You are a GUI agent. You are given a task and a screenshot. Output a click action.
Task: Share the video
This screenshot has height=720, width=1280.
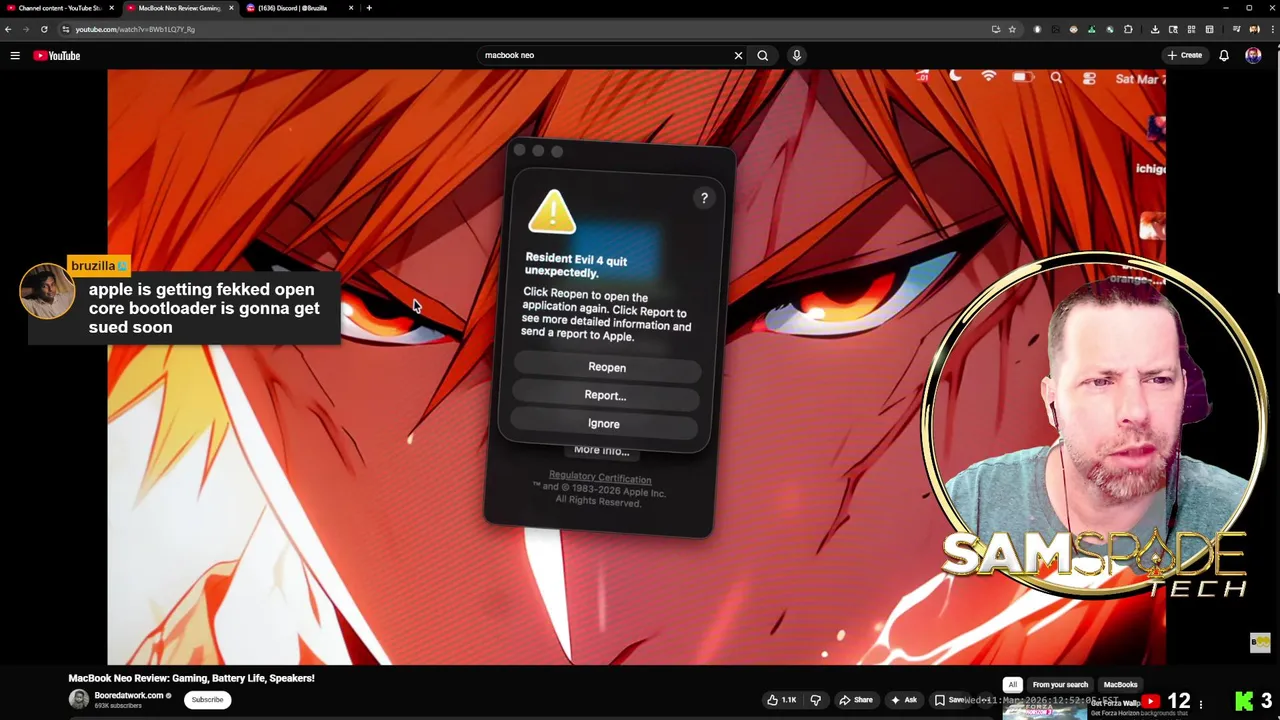tap(856, 700)
